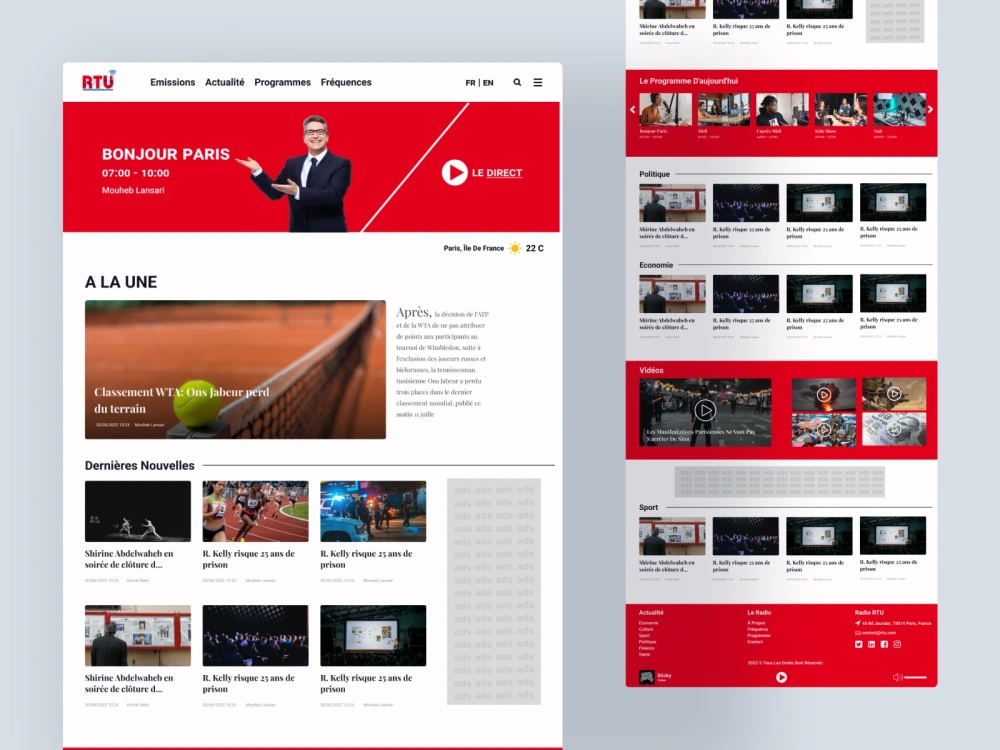Screen dimensions: 1000x750
Task: Play the main Manifestations Parisiennes video
Action: (705, 411)
